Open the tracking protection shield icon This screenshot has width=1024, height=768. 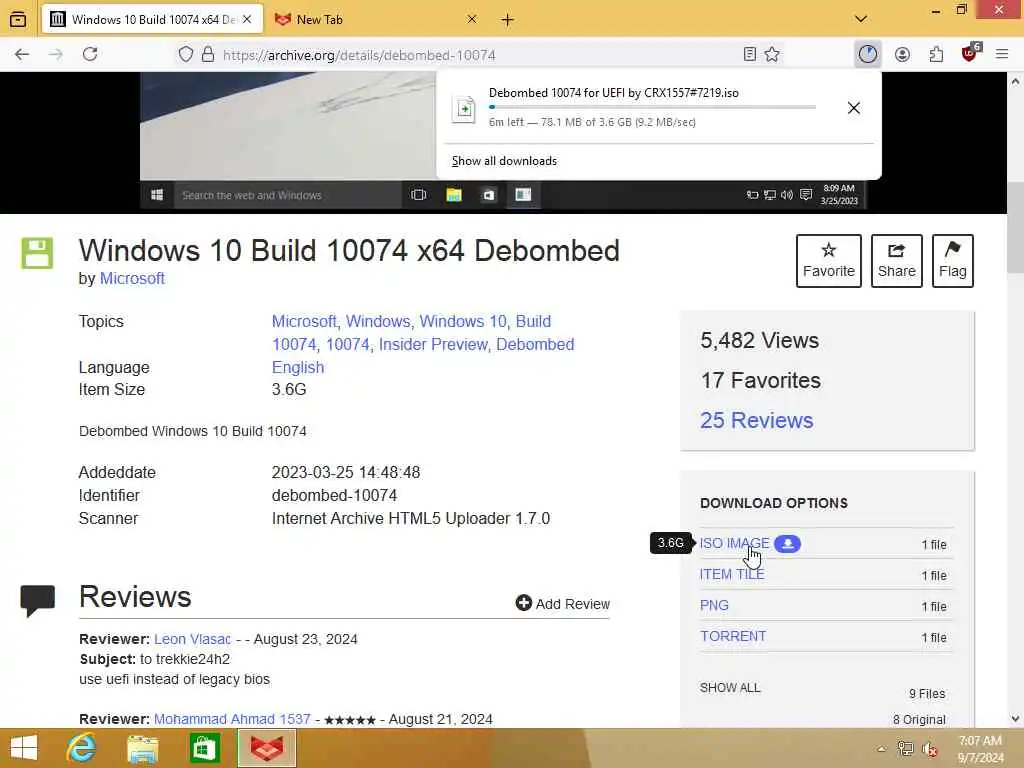(185, 54)
